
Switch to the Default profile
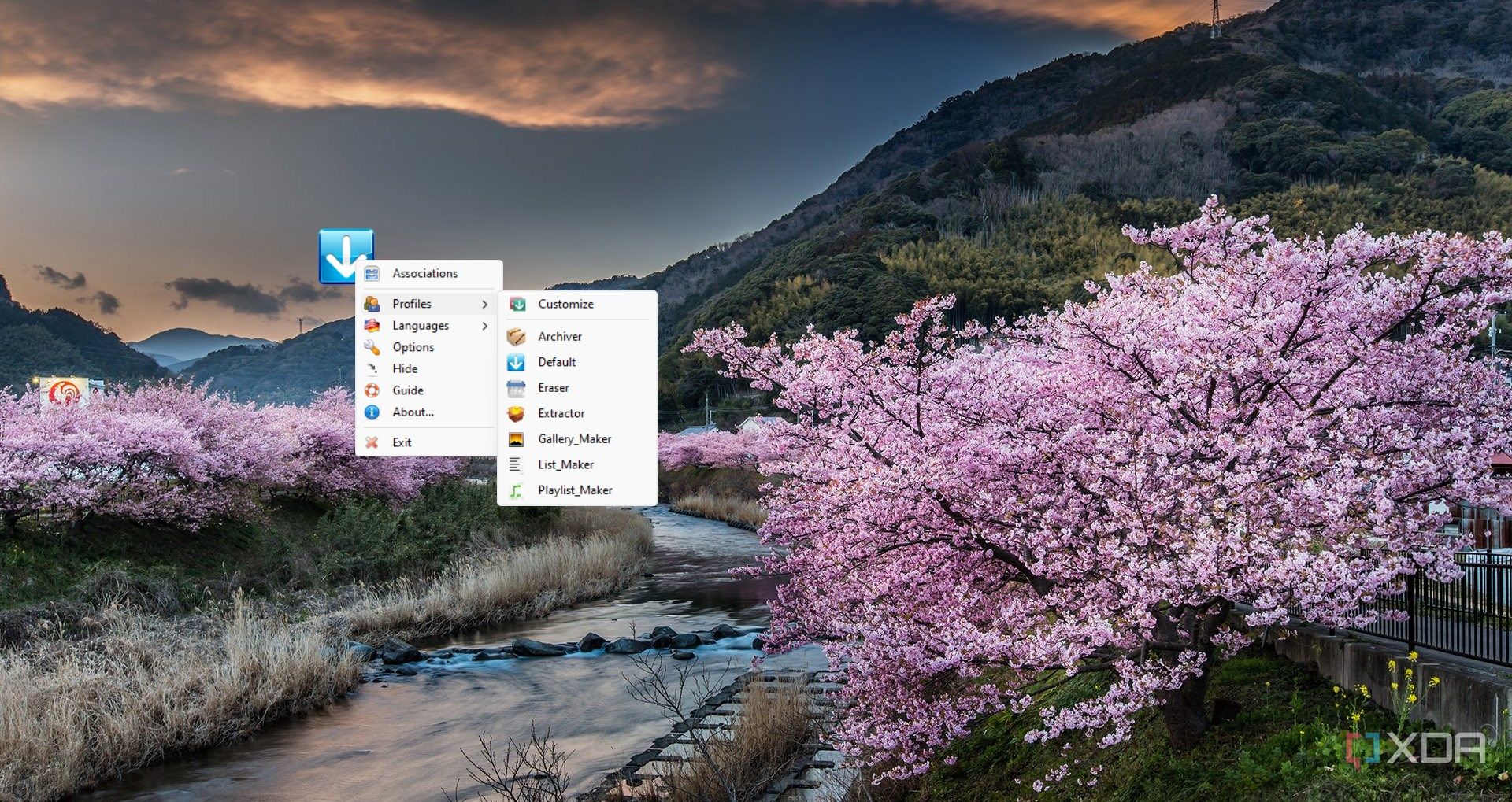tap(577, 362)
